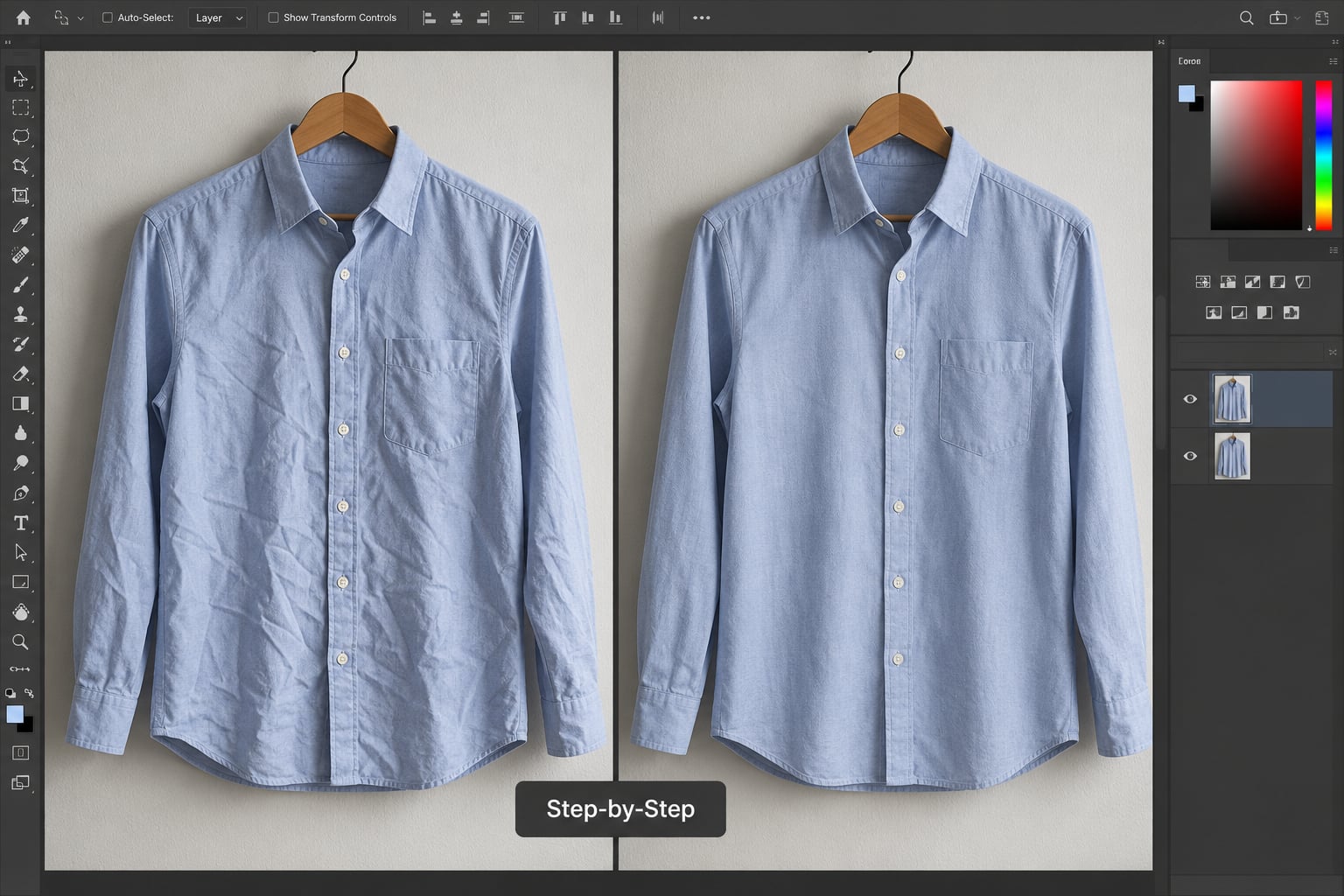This screenshot has width=1344, height=896.
Task: Open the Adjustments panel options menu
Action: pyautogui.click(x=1333, y=250)
